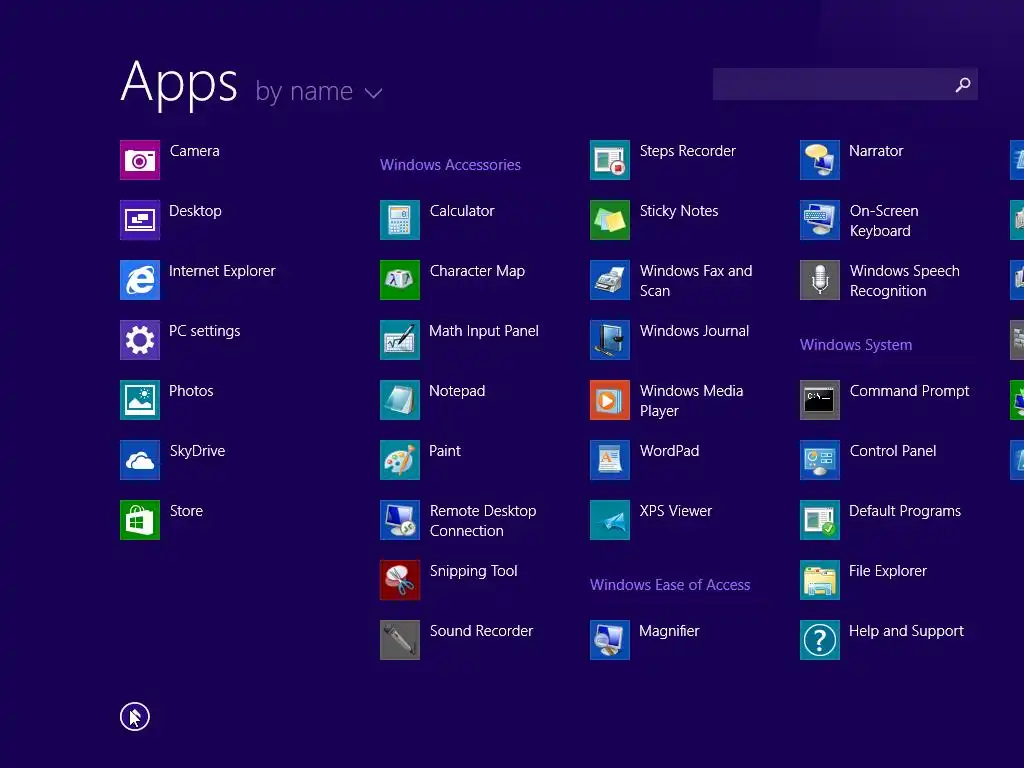Open the Narrator icon
The image size is (1024, 768).
(820, 160)
